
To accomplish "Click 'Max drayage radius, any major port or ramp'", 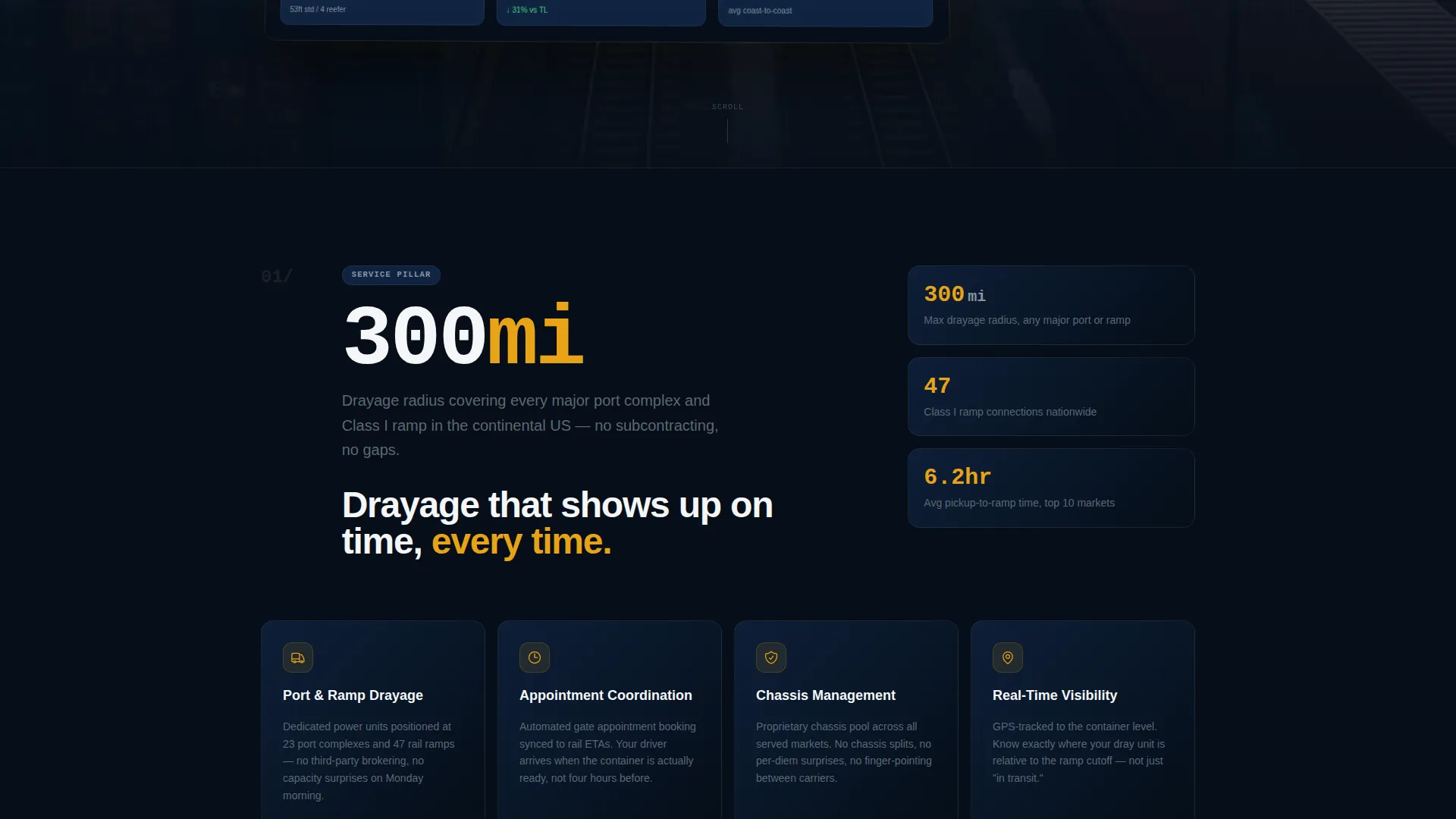I will 1027,320.
